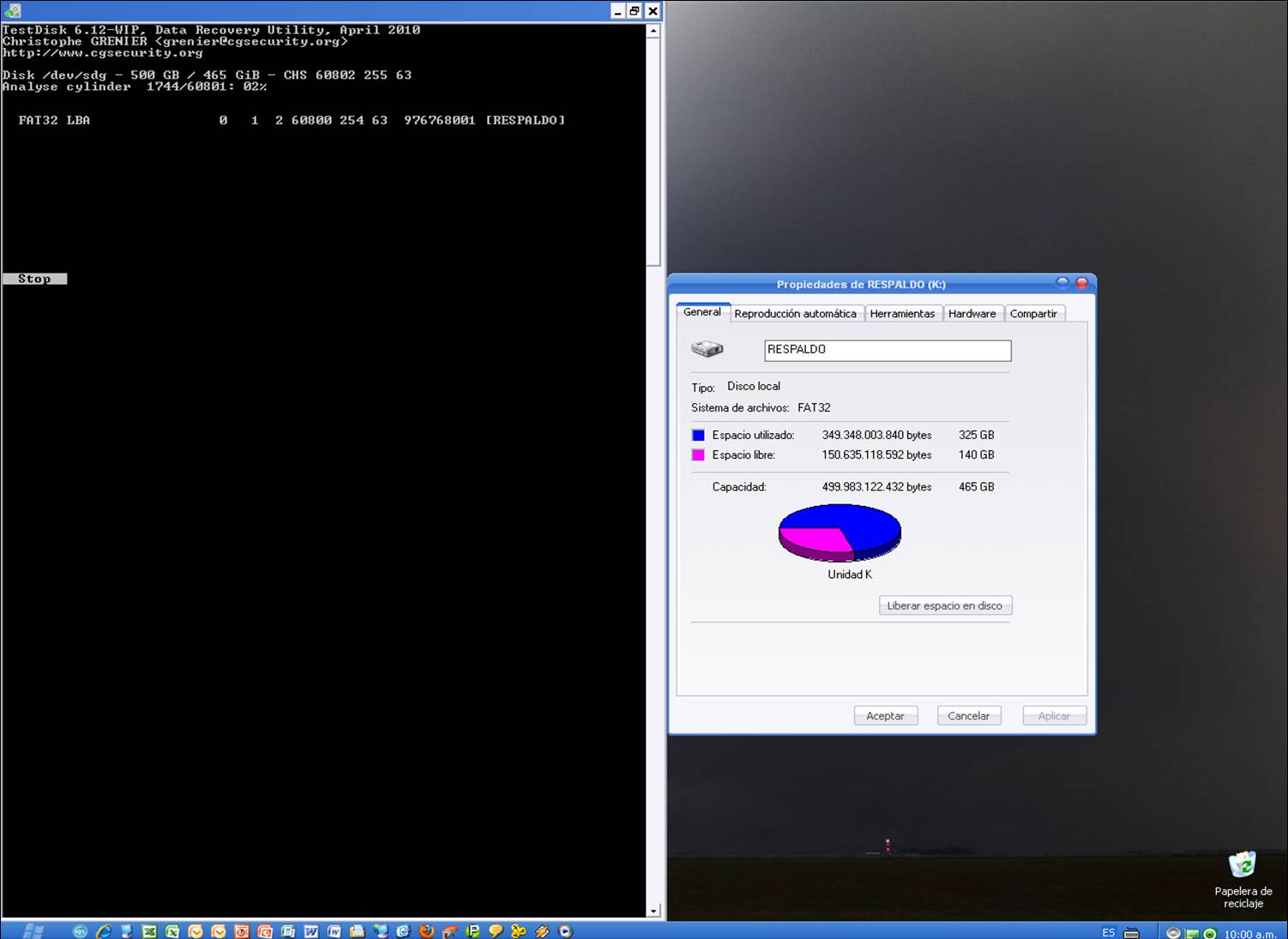The width and height of the screenshot is (1288, 939).
Task: Click the console scrollbar down arrow
Action: (x=653, y=911)
